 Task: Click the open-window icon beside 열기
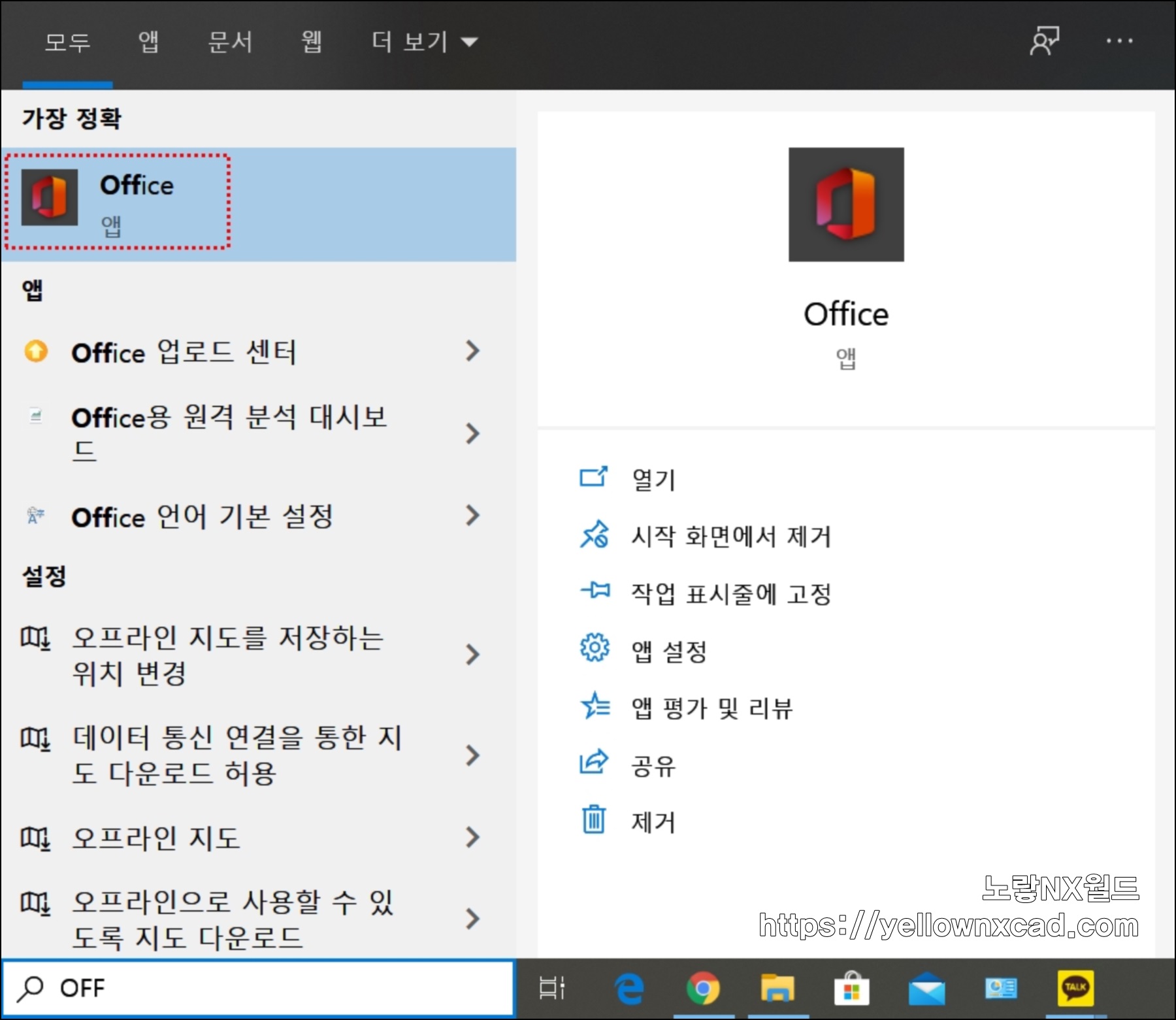(x=594, y=477)
